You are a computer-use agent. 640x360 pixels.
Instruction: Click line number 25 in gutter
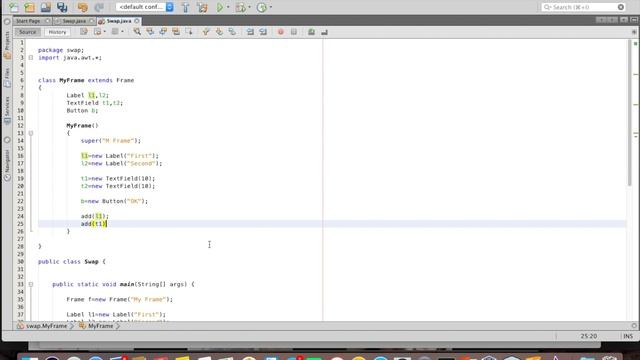pyautogui.click(x=20, y=224)
